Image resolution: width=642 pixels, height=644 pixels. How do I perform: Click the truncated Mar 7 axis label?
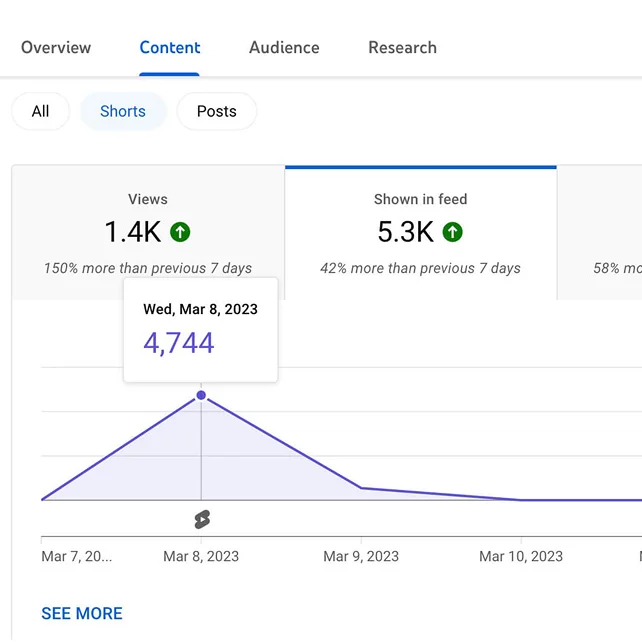(76, 556)
